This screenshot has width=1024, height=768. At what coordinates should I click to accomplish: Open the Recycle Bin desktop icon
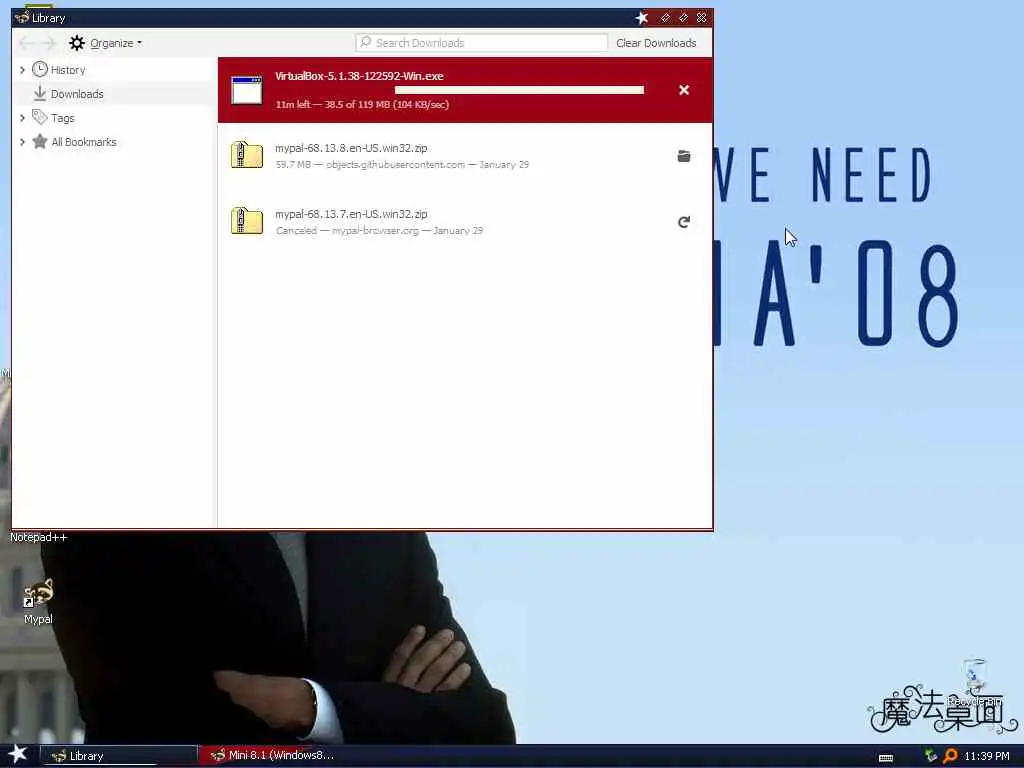pos(974,676)
